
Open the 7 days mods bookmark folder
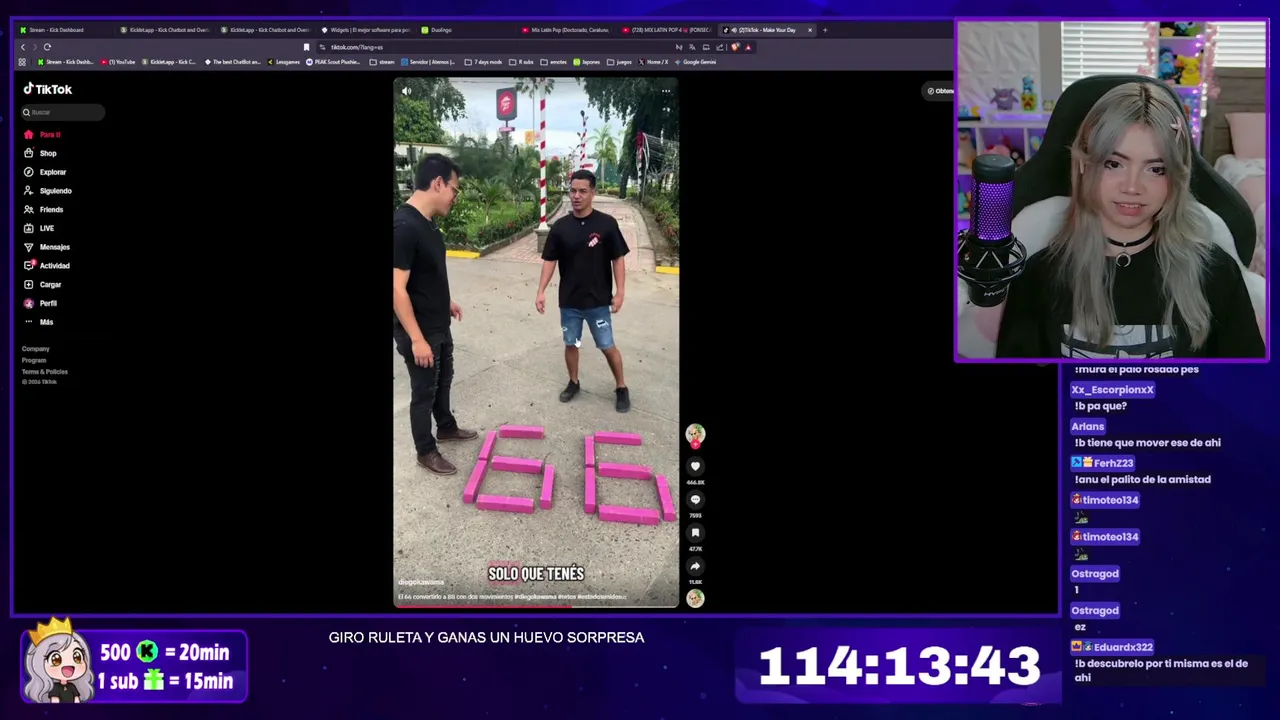484,62
